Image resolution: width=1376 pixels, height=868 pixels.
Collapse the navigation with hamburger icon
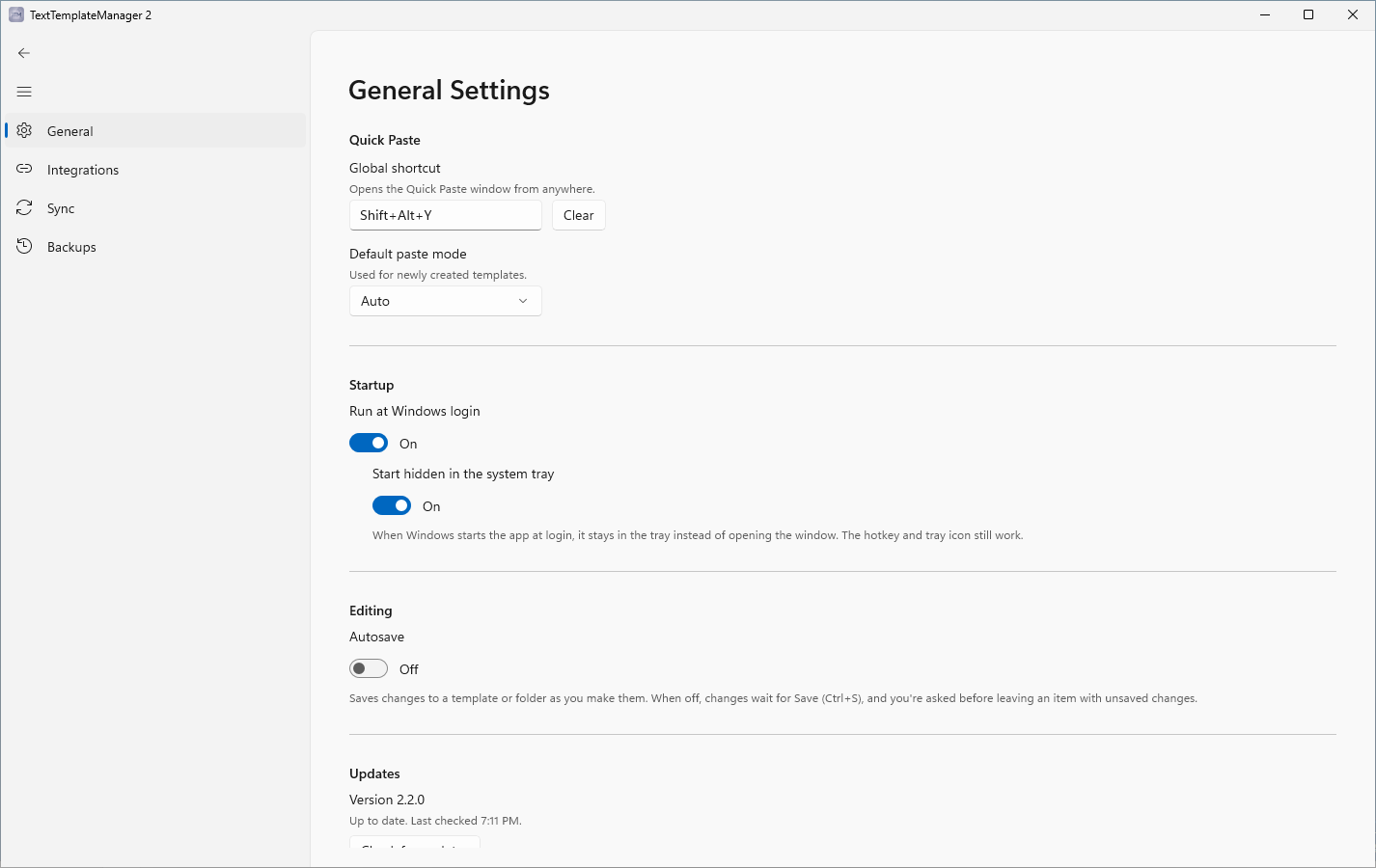24,92
